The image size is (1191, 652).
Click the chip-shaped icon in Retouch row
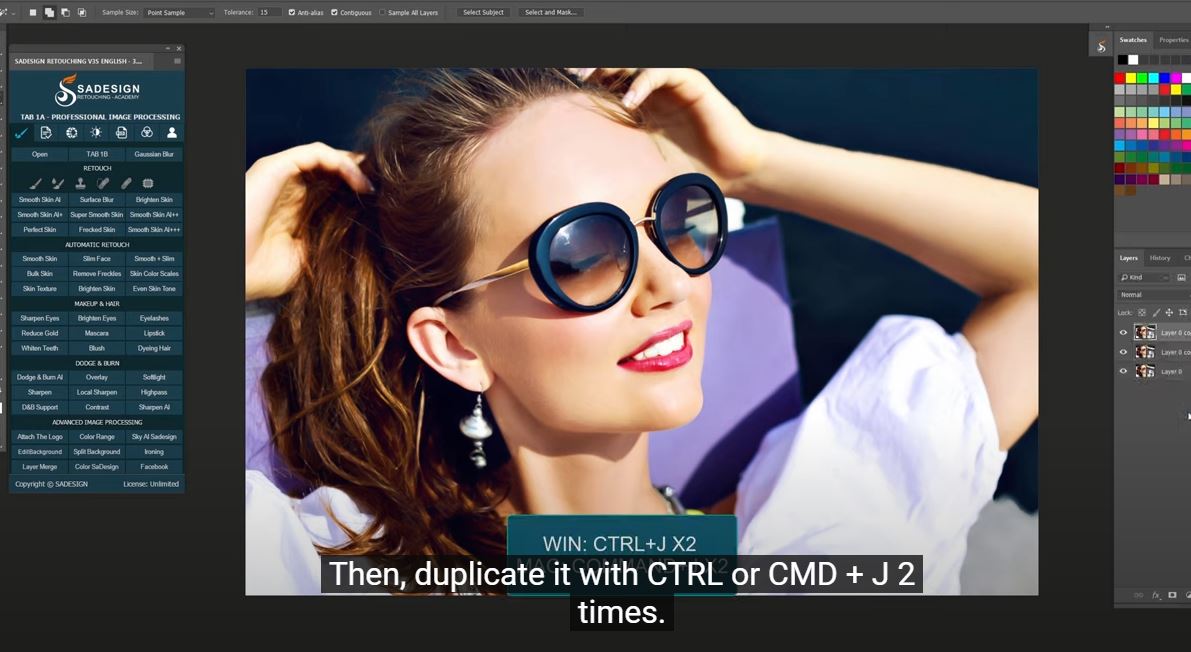click(148, 183)
